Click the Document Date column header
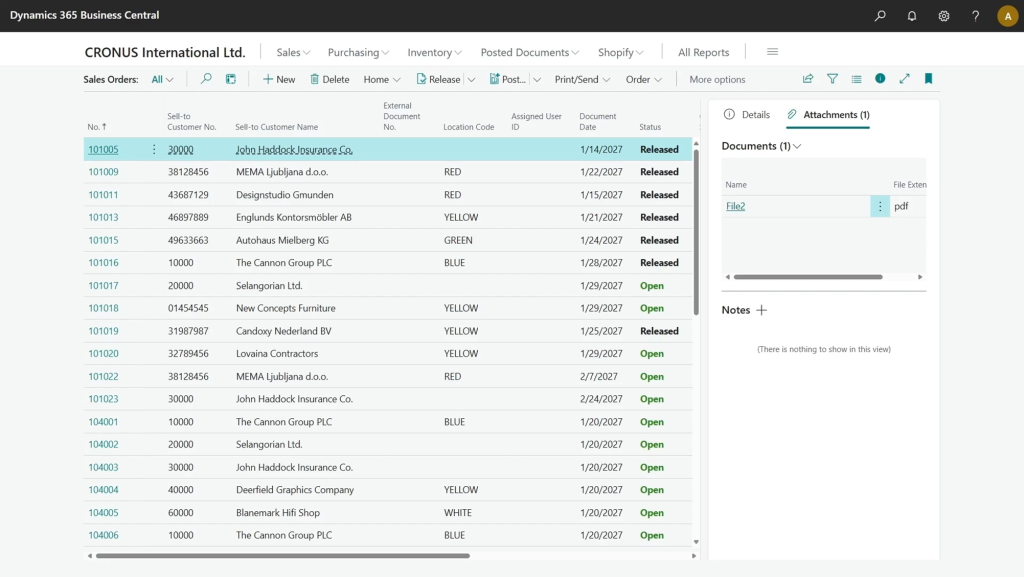 coord(598,121)
